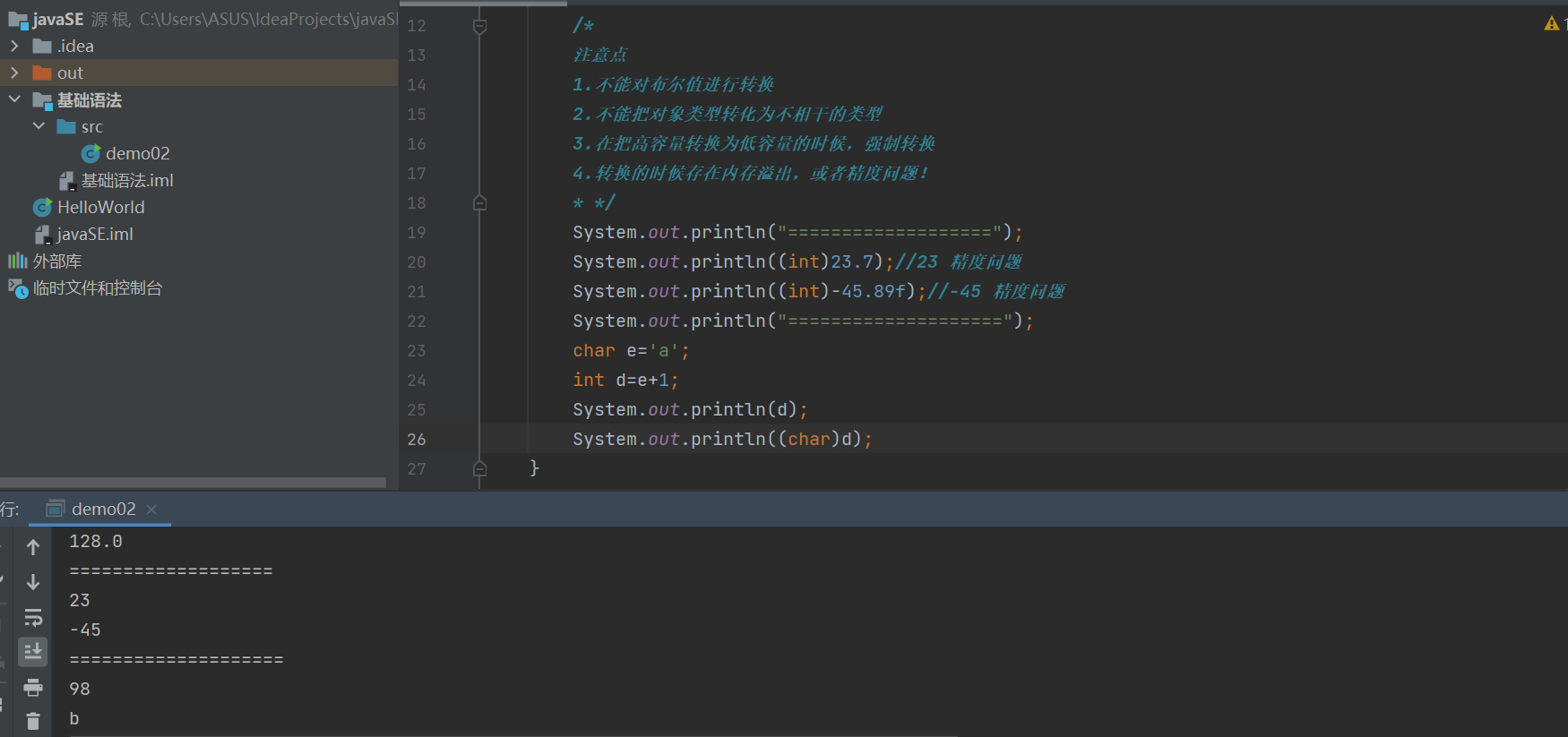The width and height of the screenshot is (1568, 737).
Task: Click the project path text beside javaSE
Action: pos(268,20)
